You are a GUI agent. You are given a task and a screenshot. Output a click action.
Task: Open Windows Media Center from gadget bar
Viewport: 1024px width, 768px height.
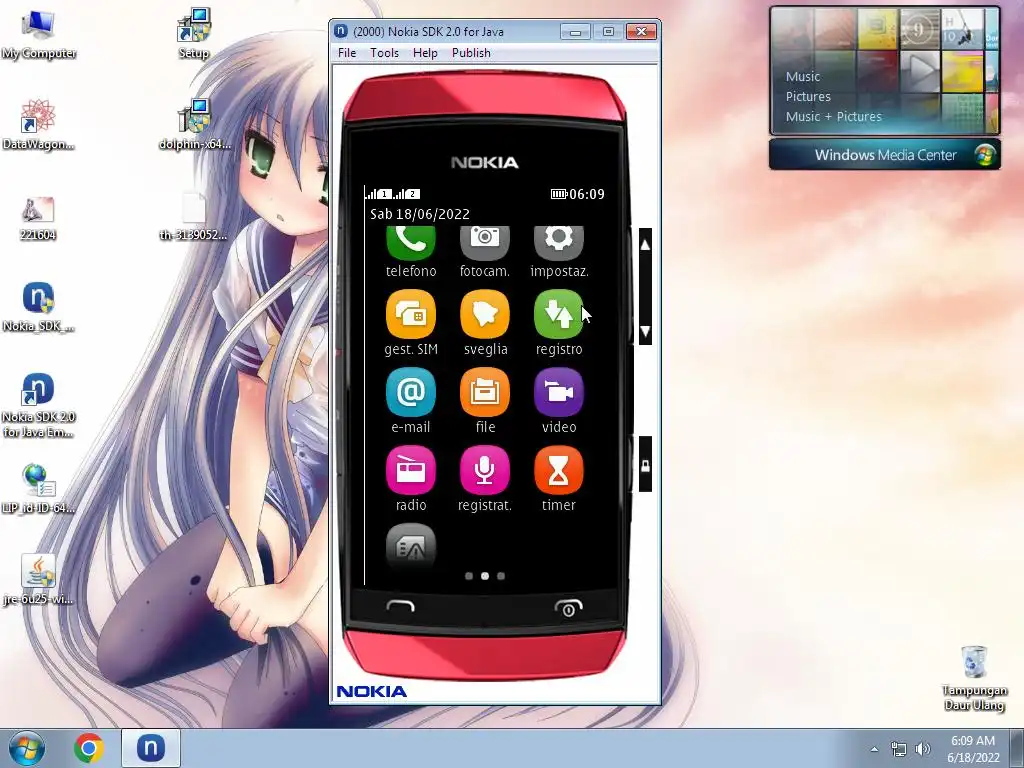(885, 155)
